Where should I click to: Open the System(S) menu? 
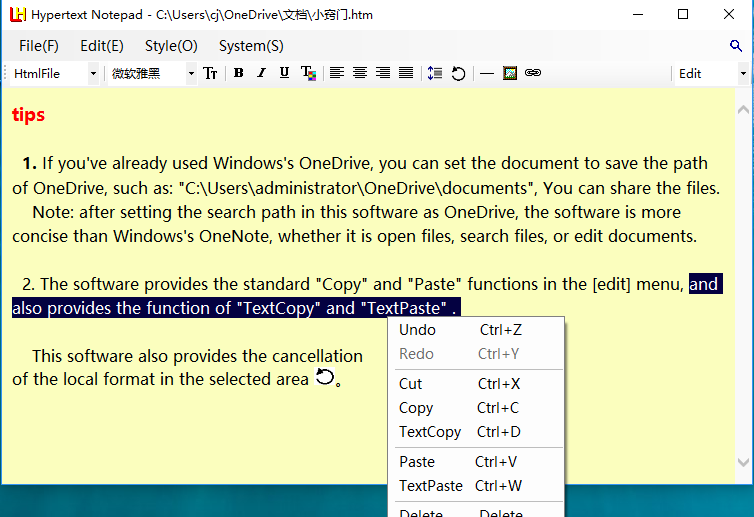(251, 46)
